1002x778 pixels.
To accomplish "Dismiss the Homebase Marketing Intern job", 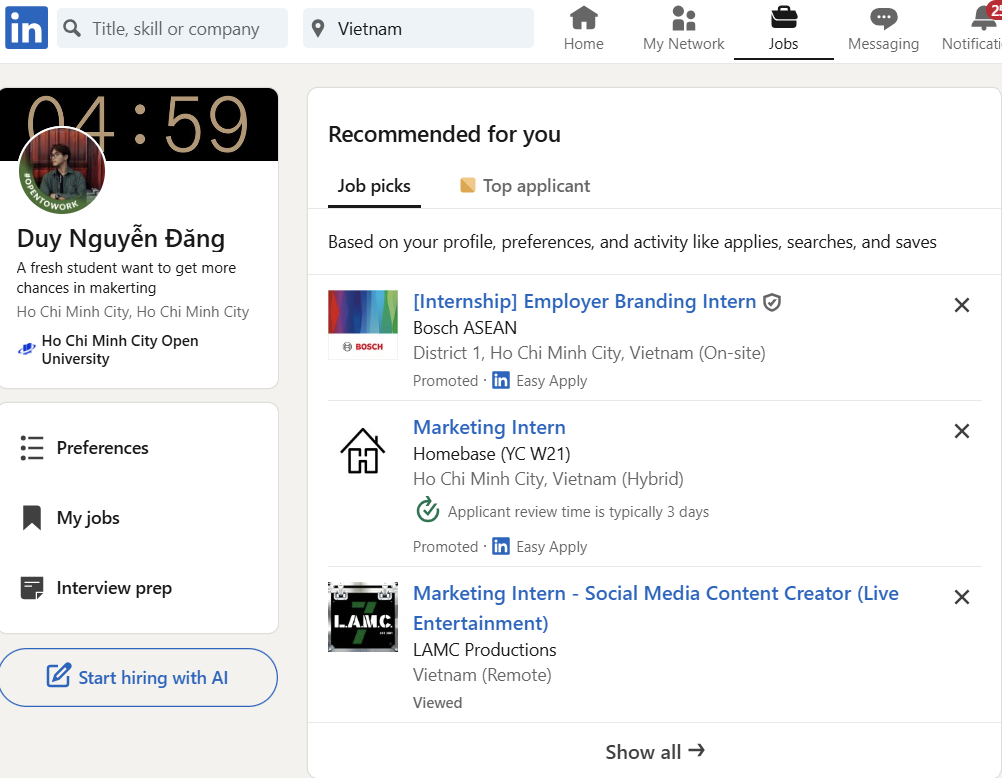I will click(962, 431).
